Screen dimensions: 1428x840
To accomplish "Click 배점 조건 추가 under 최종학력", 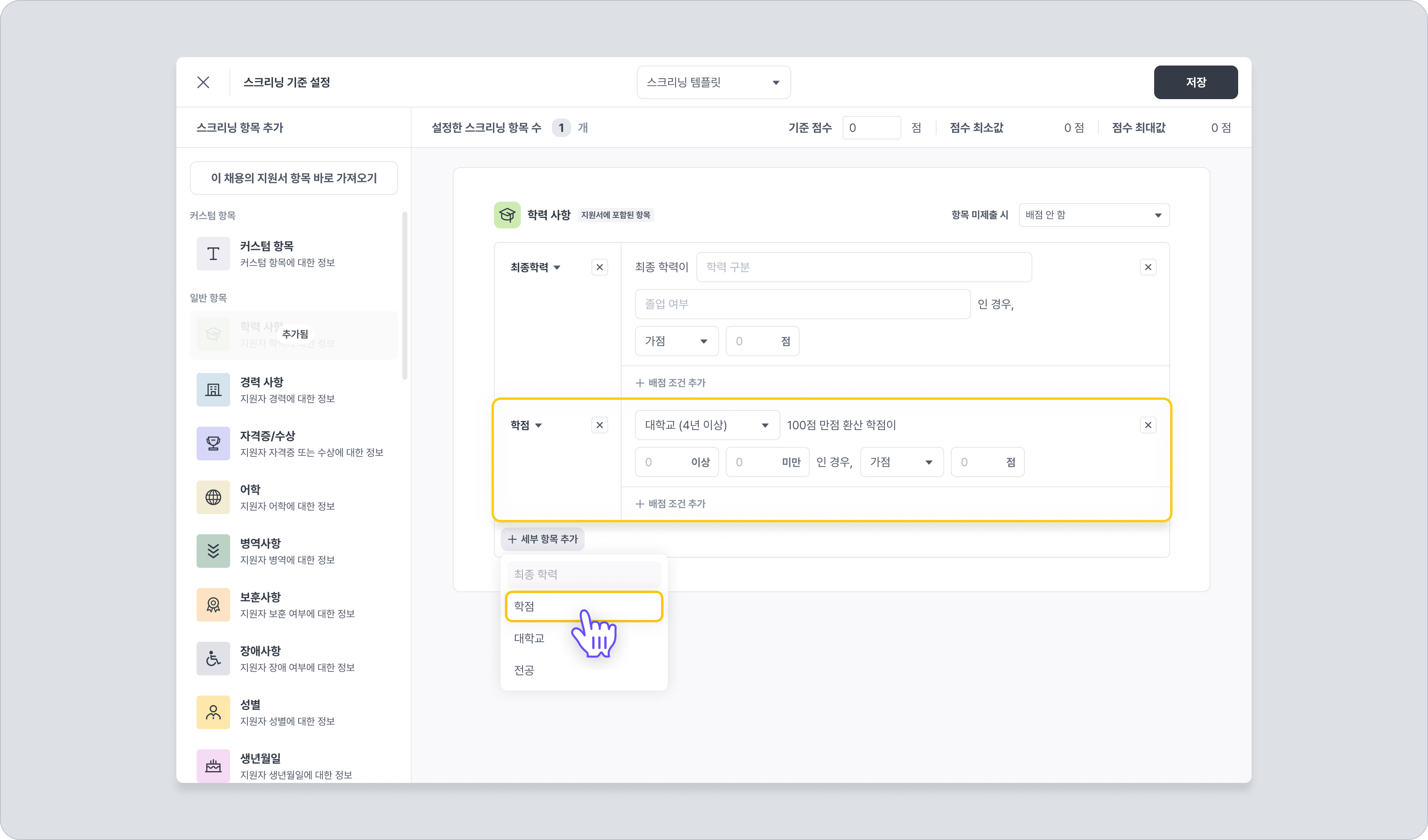I will tap(671, 383).
